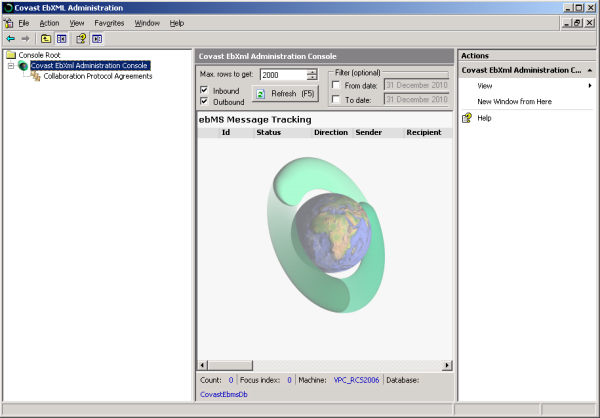Click the Covast globe icon in the tree
Screen dimensions: 600x418
coord(23,66)
